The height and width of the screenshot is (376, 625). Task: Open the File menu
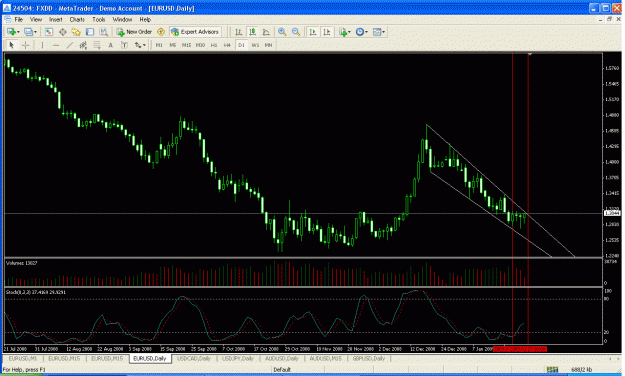(19, 20)
